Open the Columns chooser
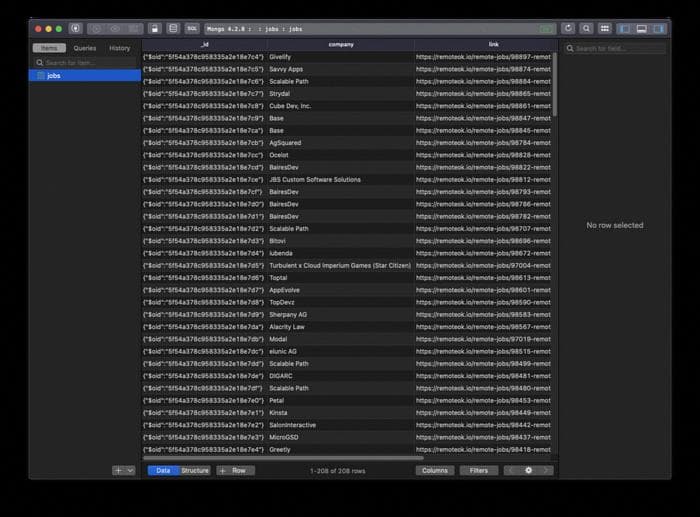 [435, 471]
